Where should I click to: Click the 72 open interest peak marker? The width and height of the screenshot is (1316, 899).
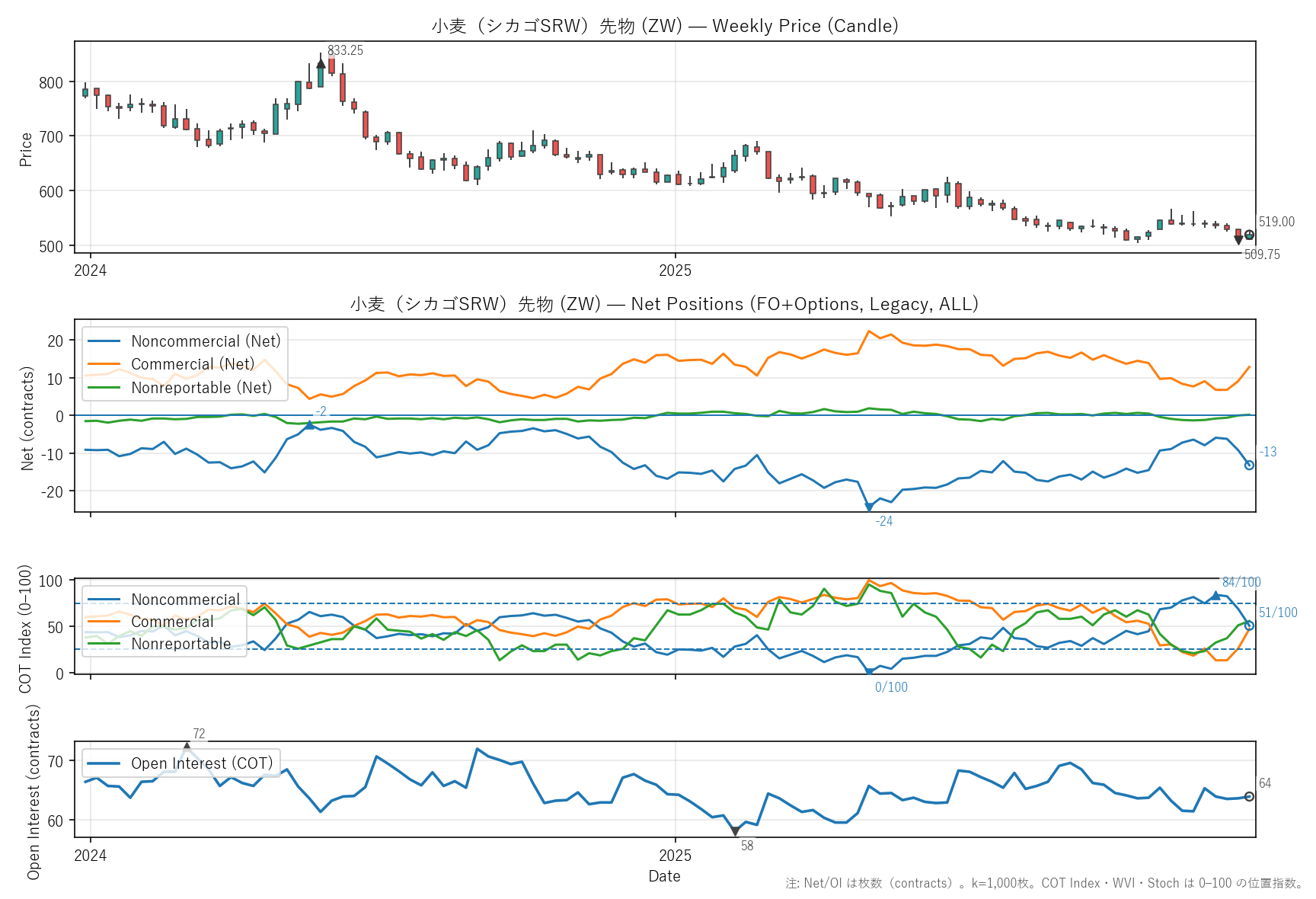click(x=187, y=747)
